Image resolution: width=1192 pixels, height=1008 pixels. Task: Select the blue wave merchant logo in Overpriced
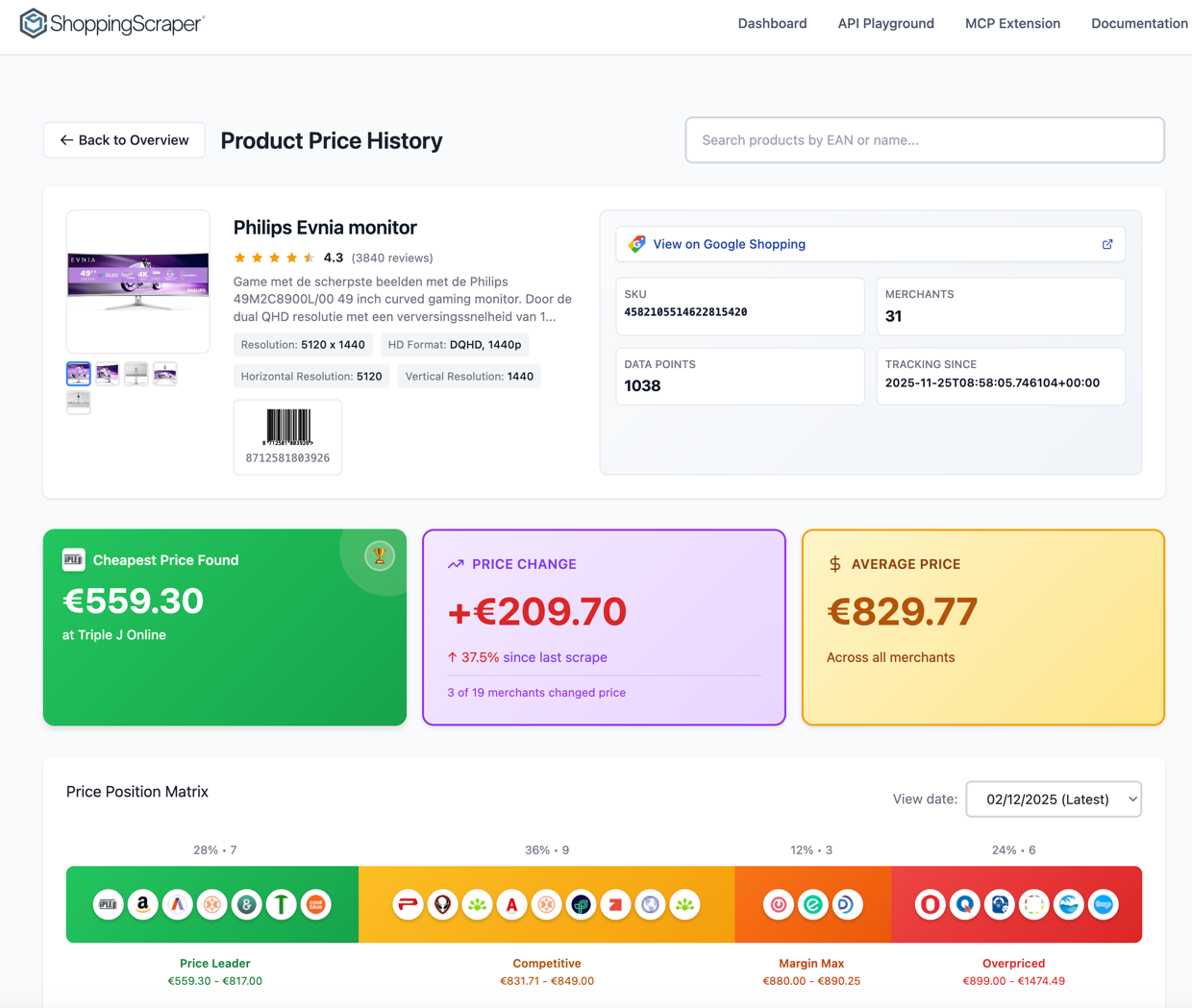pyautogui.click(x=1069, y=904)
